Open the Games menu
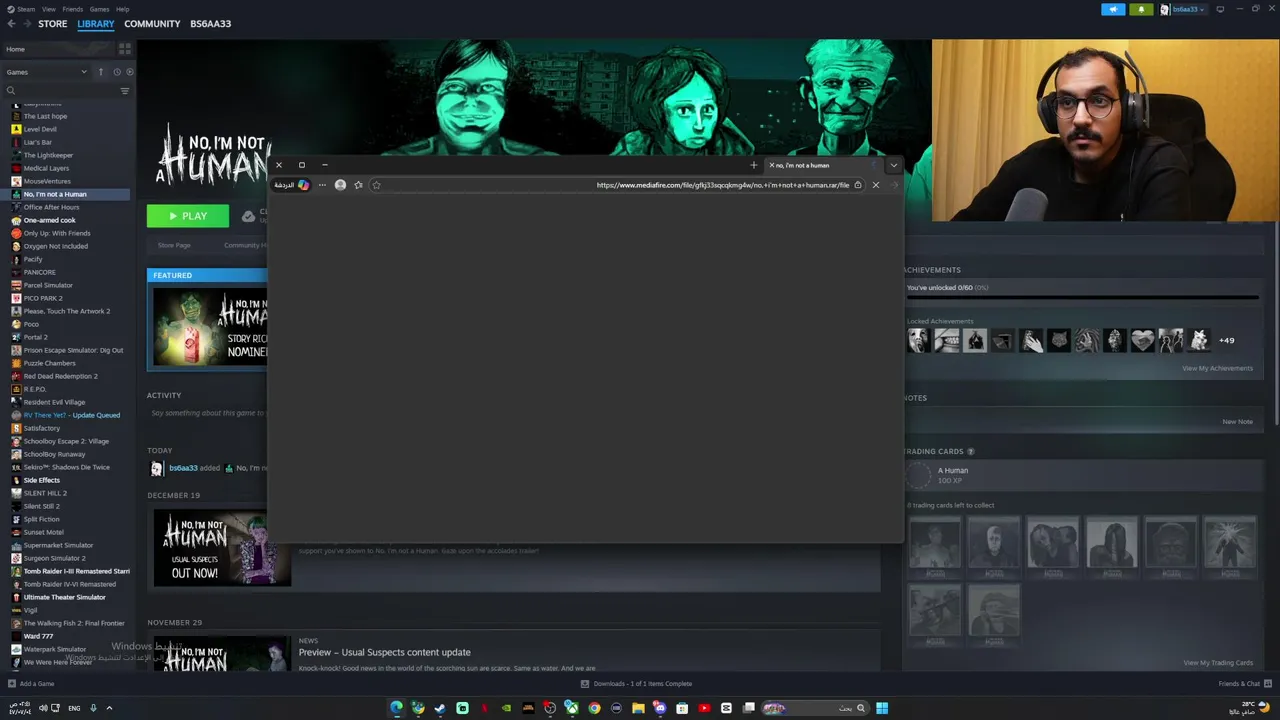The width and height of the screenshot is (1280, 720). (x=99, y=9)
